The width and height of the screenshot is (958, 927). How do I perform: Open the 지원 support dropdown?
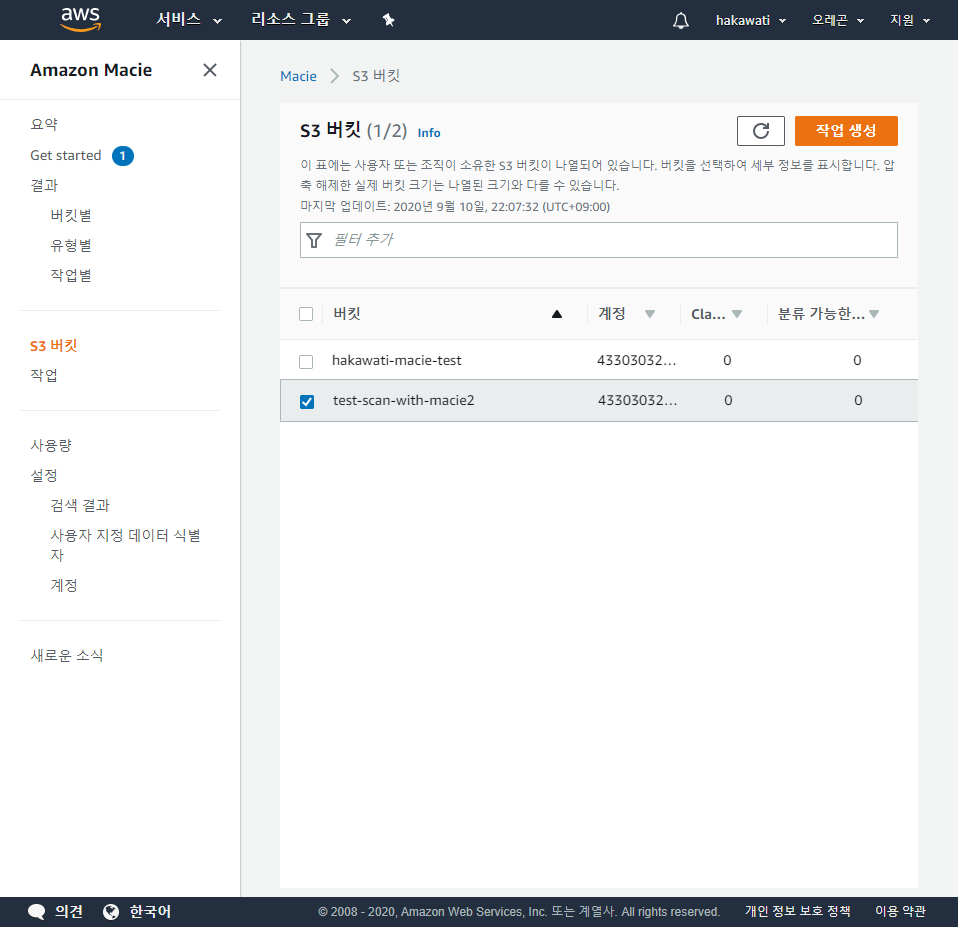(x=910, y=20)
